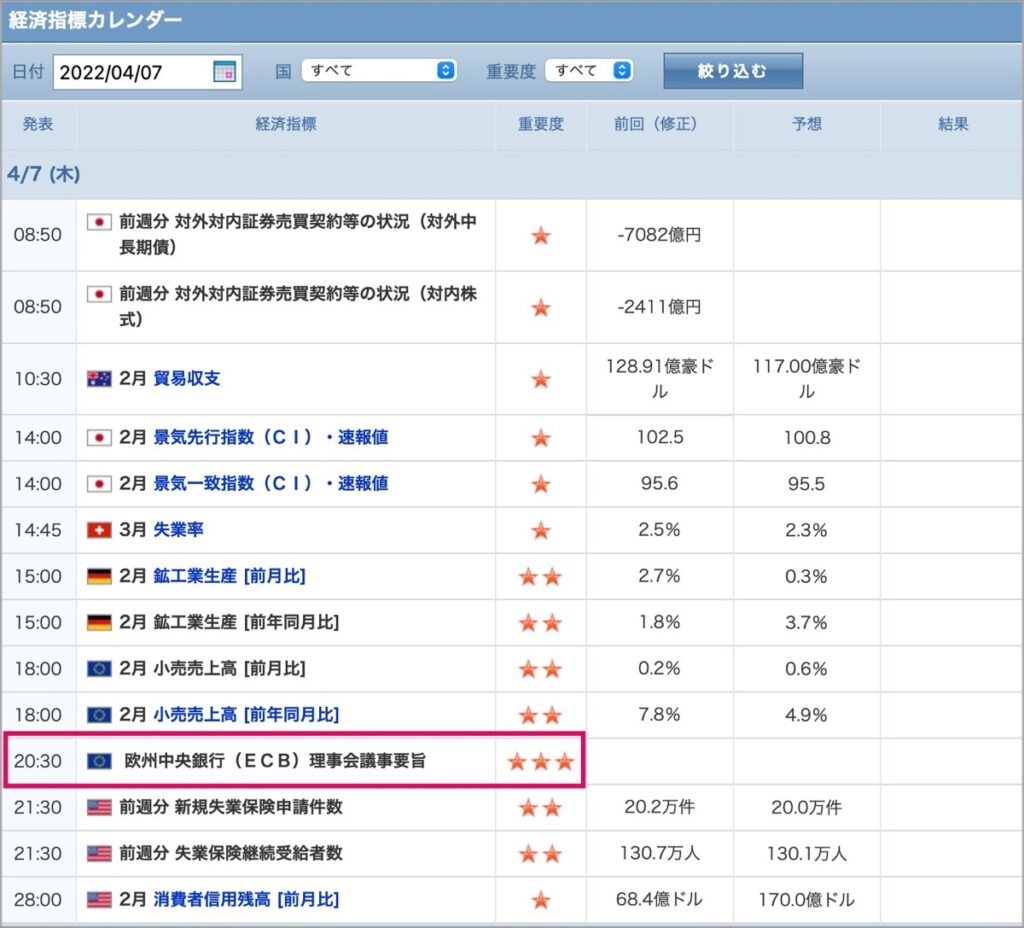Click the Australia flag next to 貿易収支
Image resolution: width=1024 pixels, height=928 pixels.
tap(99, 379)
